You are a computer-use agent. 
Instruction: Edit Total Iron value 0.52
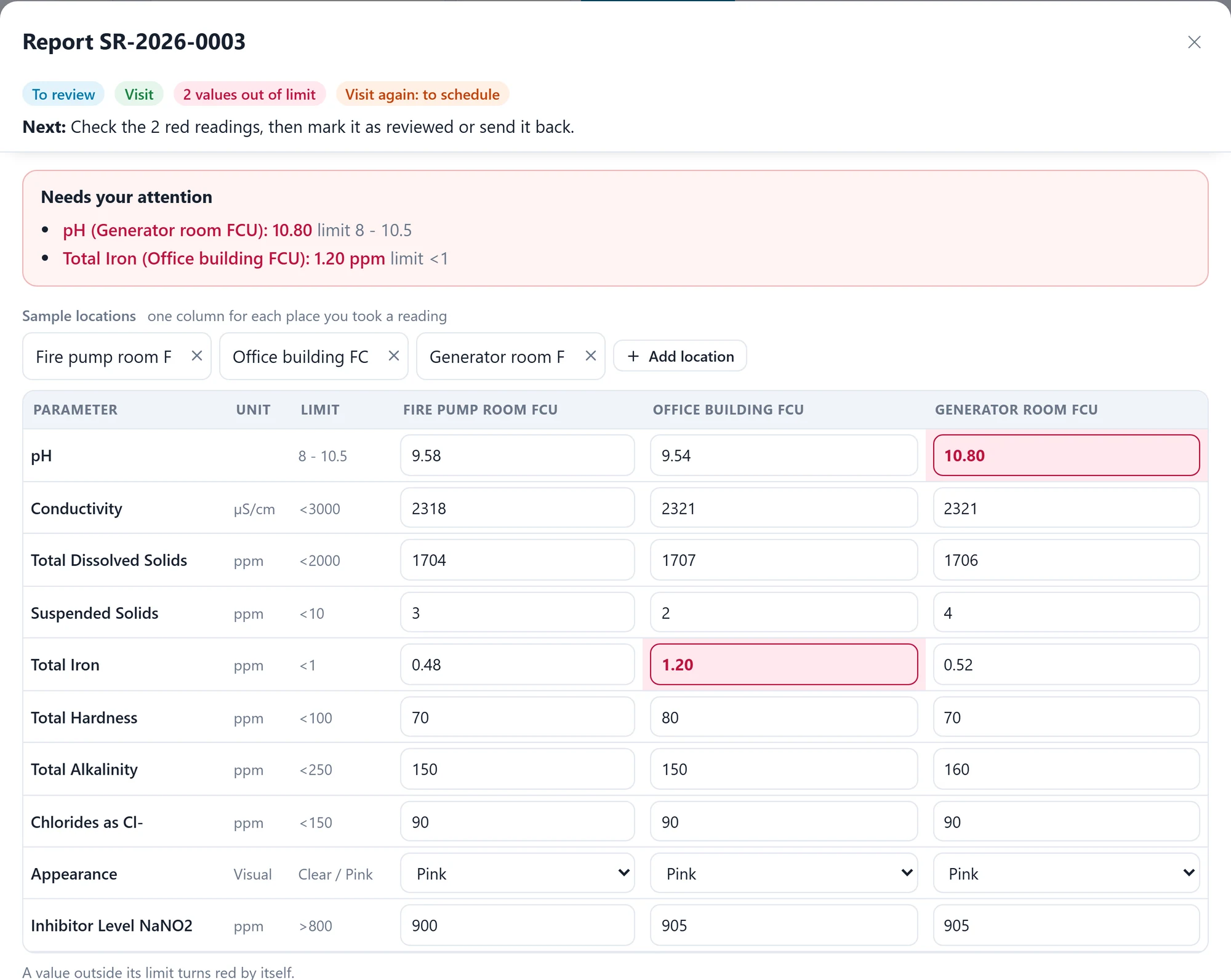(x=1066, y=664)
